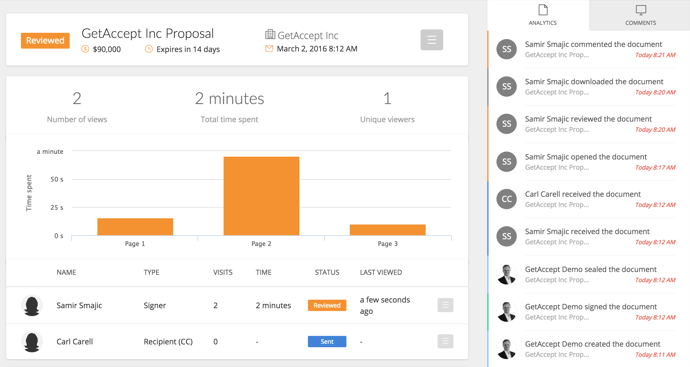Image resolution: width=690 pixels, height=367 pixels.
Task: Click 'a few seconds ago' last viewed cell
Action: 385,305
